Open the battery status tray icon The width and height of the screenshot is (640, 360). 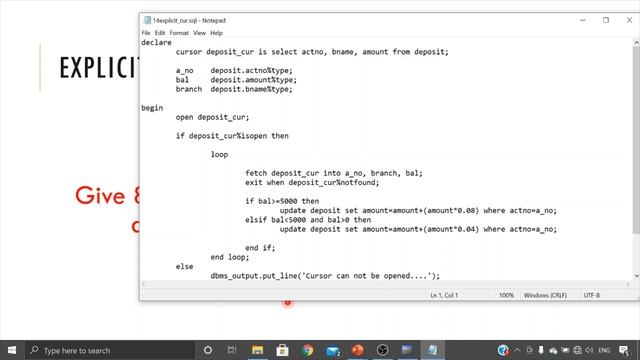(x=565, y=350)
